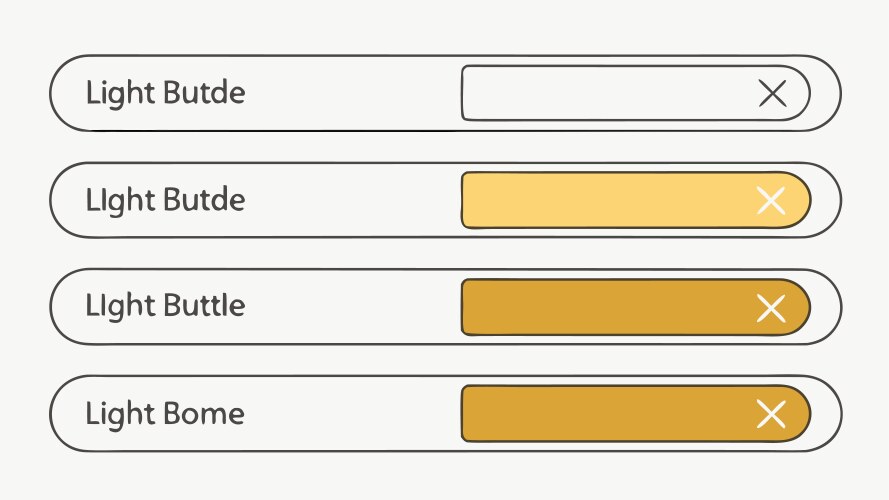This screenshot has height=500, width=889.
Task: Click the 'LIght Buttle' label text
Action: tap(165, 306)
